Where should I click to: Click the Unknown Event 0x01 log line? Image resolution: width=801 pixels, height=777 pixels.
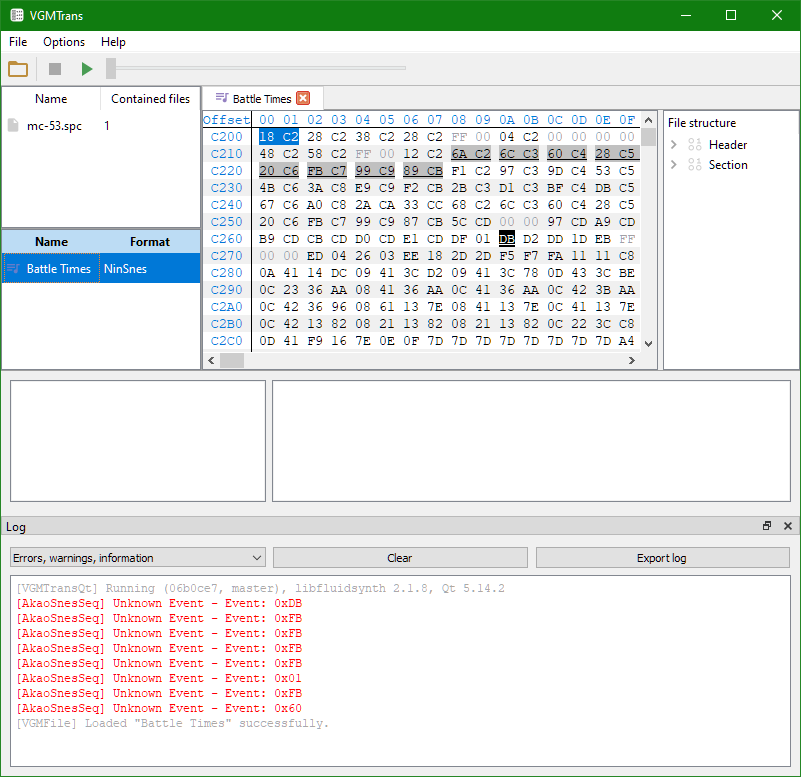pyautogui.click(x=159, y=678)
